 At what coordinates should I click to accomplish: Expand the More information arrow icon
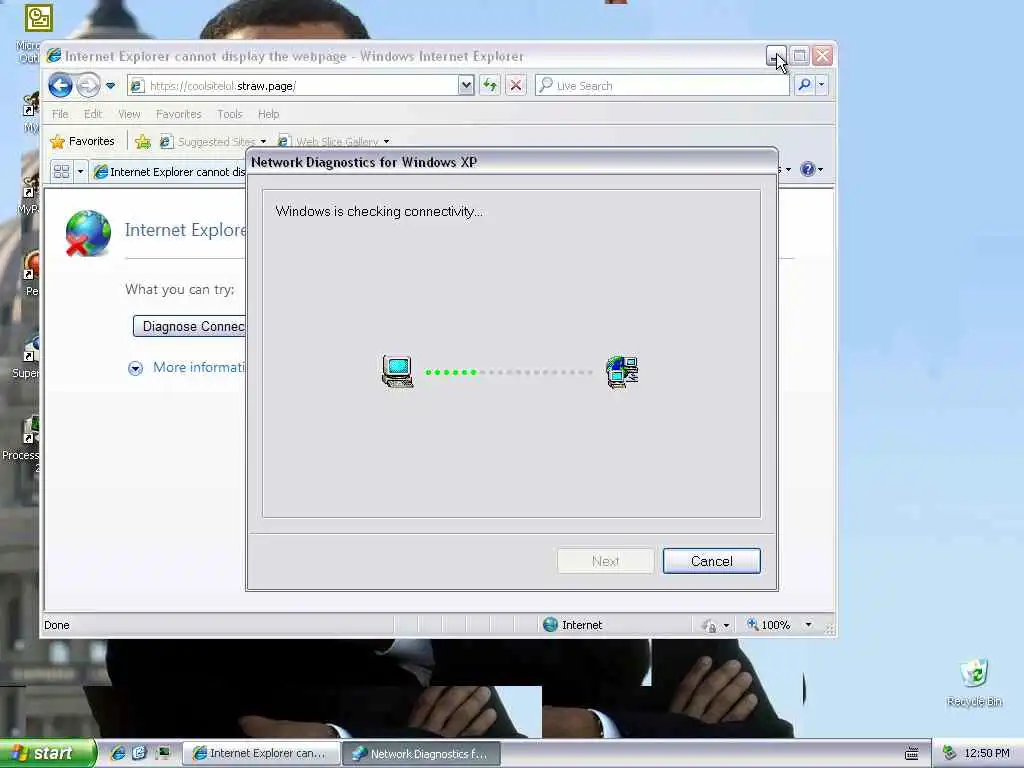[x=135, y=368]
